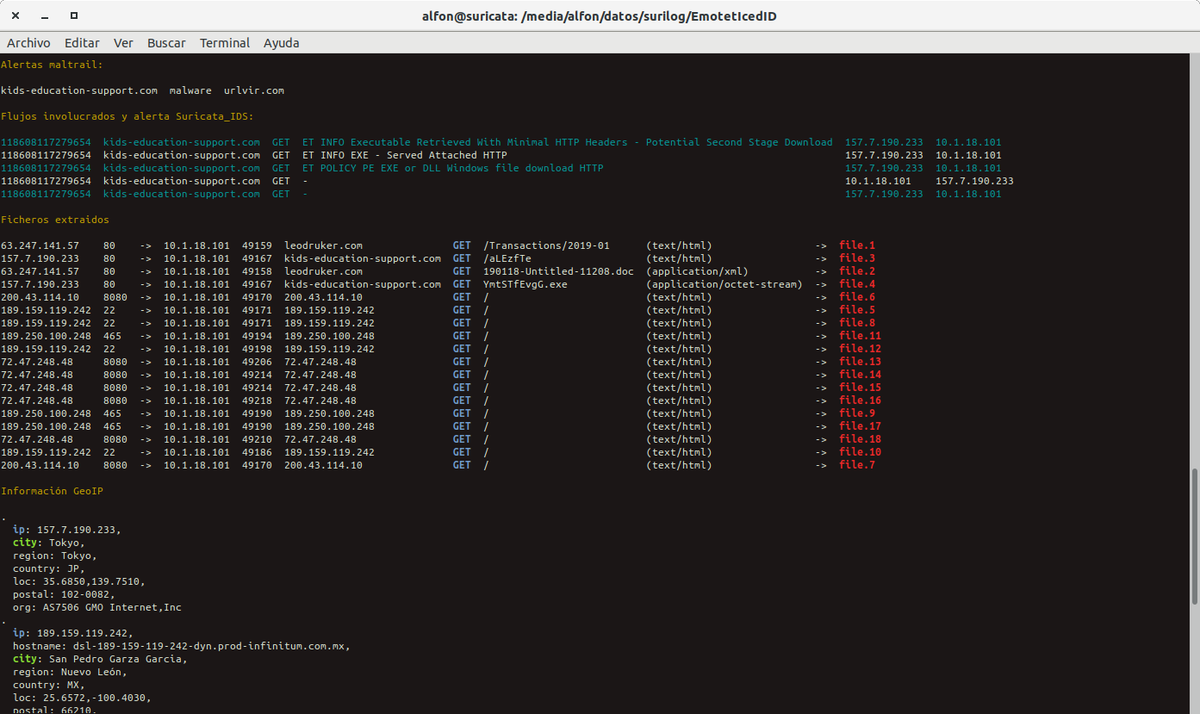Click 'file.2' in extracted files
Viewport: 1200px width, 714px height.
point(857,272)
